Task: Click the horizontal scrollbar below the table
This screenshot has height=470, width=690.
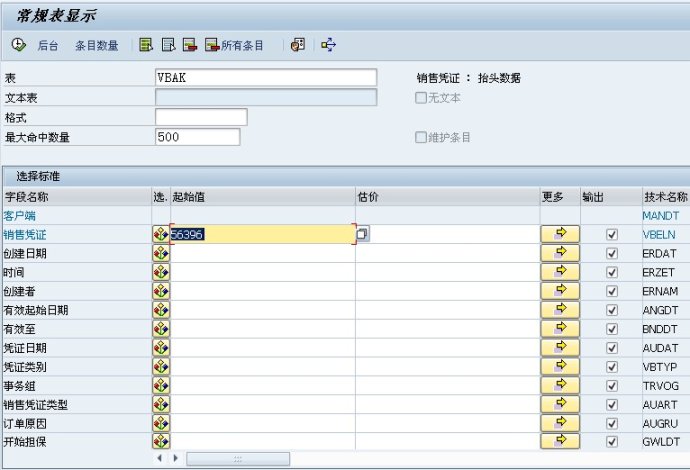Action: (x=238, y=458)
